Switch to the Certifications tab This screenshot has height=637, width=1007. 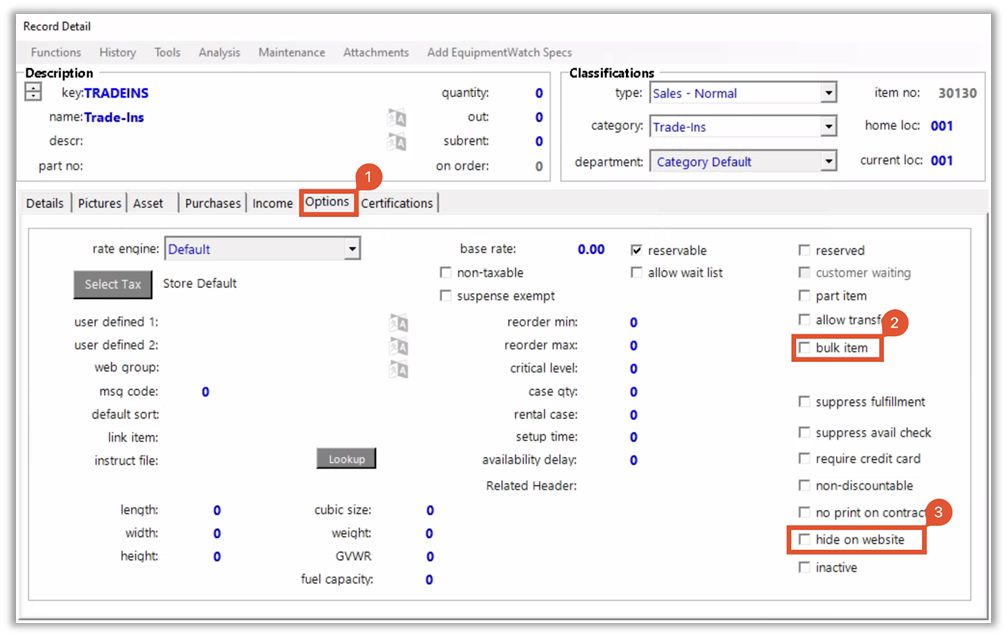tap(397, 203)
